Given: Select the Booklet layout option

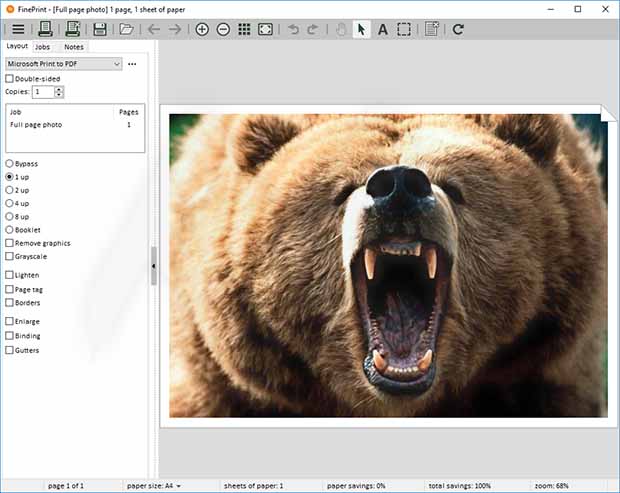Looking at the screenshot, I should coord(9,230).
